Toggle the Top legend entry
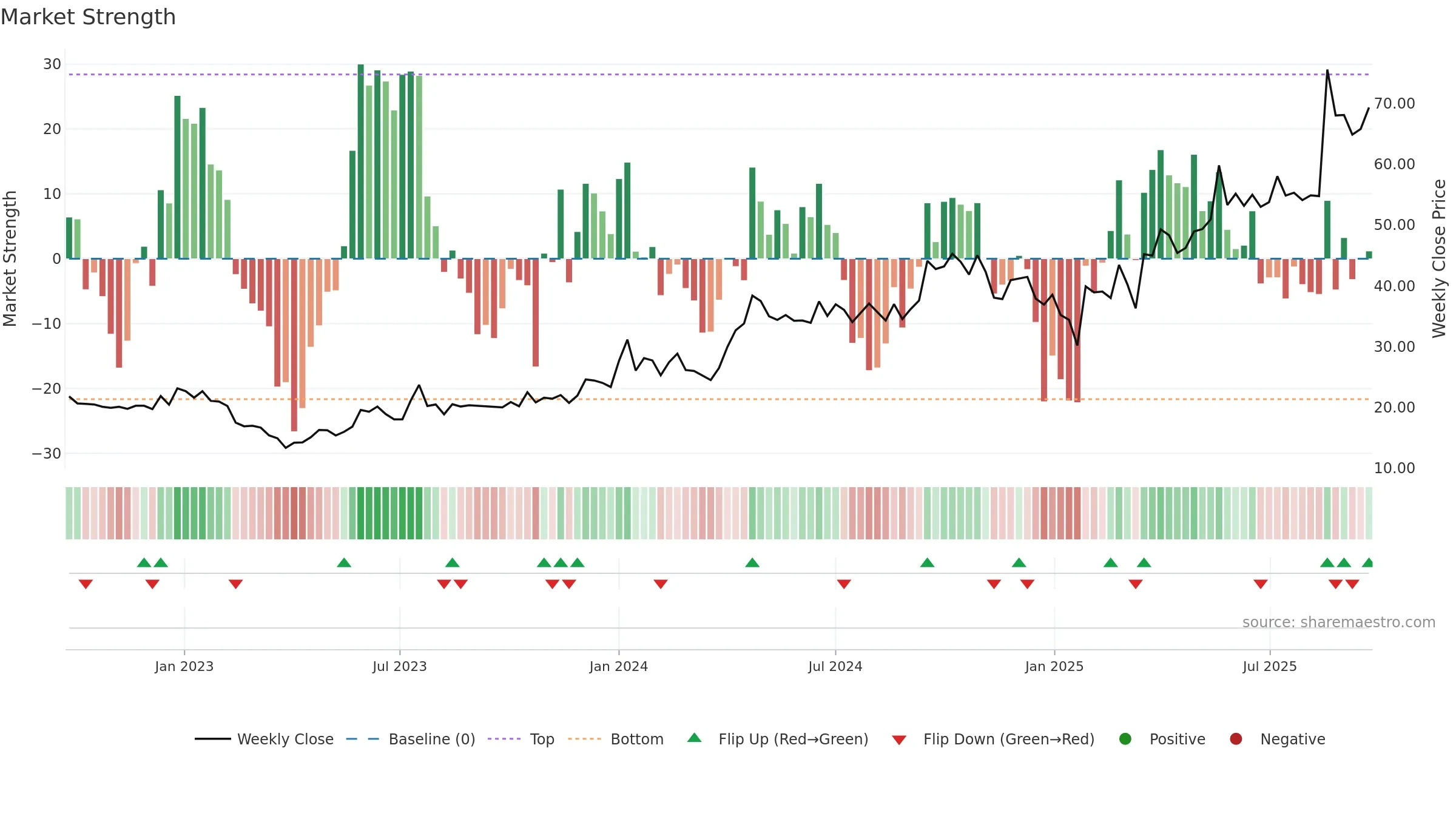Image resolution: width=1456 pixels, height=819 pixels. pos(521,739)
